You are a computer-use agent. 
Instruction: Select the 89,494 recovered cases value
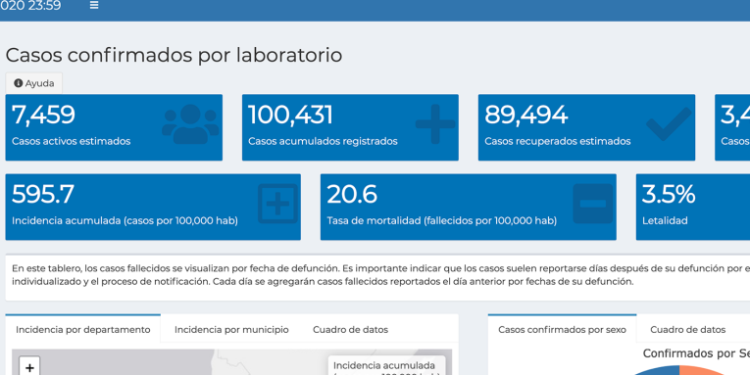[x=526, y=115]
